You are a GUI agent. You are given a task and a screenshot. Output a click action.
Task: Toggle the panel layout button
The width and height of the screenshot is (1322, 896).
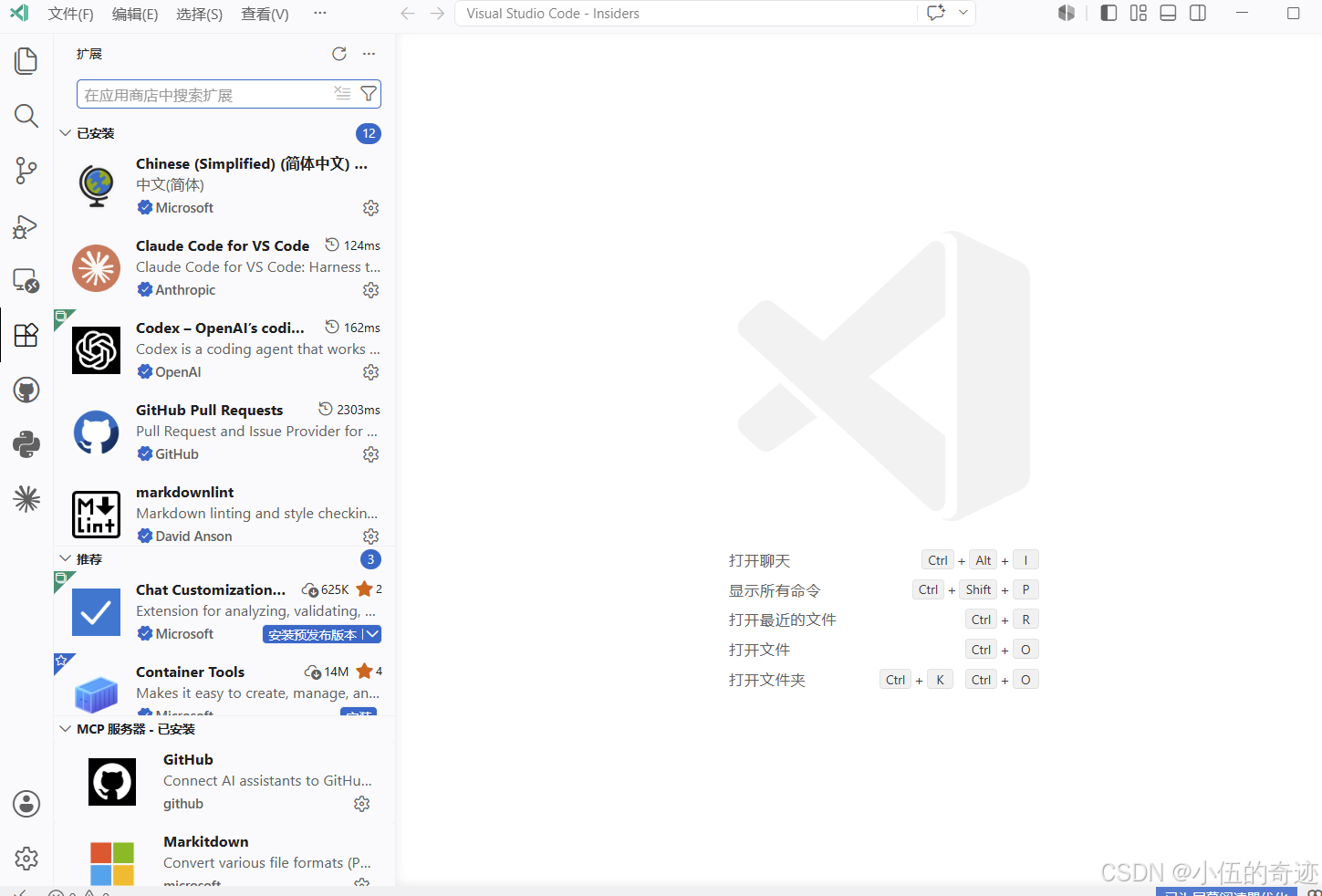(x=1168, y=13)
